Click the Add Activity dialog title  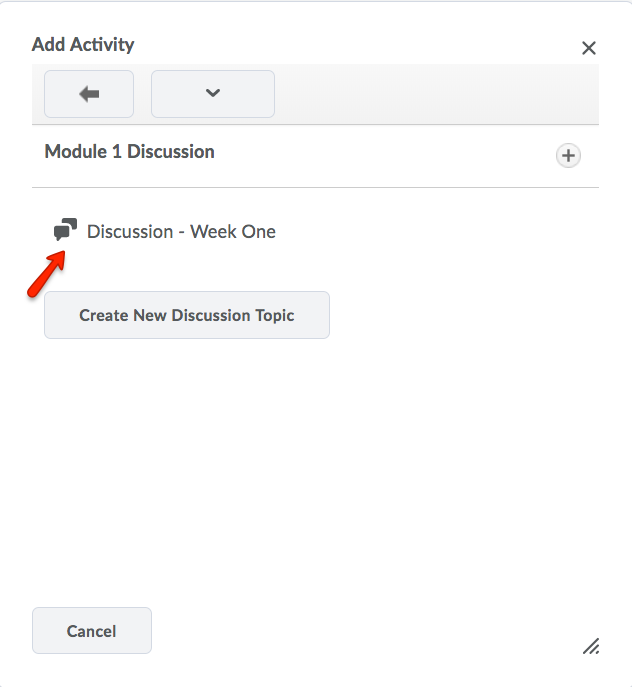coord(83,45)
